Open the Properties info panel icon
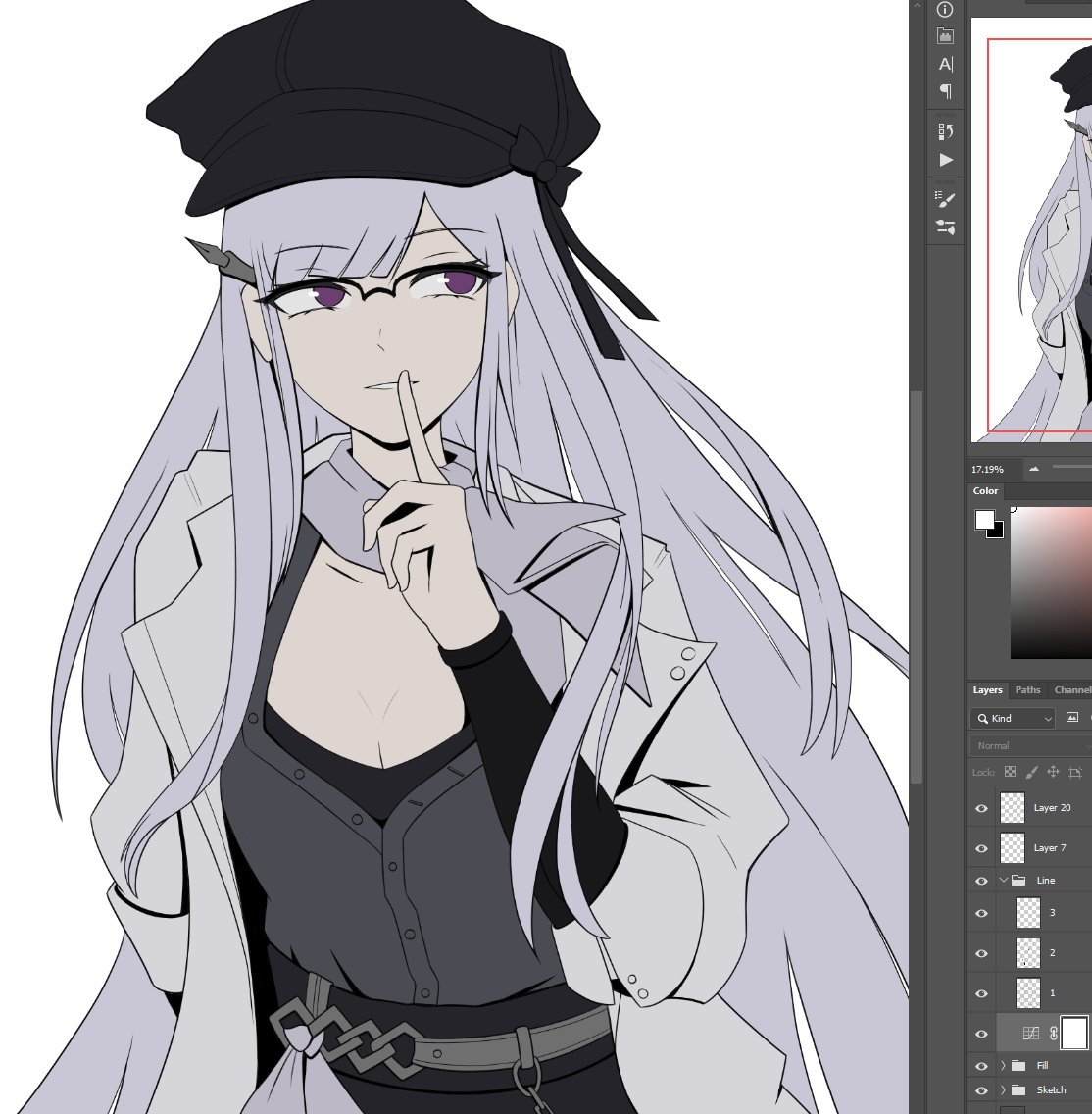Viewport: 1092px width, 1114px height. pyautogui.click(x=945, y=9)
